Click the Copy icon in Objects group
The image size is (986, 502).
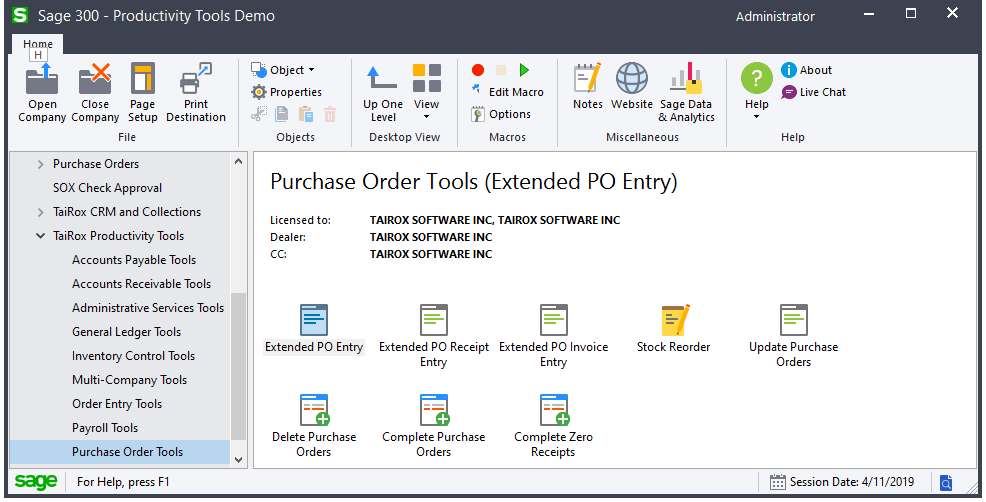pyautogui.click(x=282, y=114)
